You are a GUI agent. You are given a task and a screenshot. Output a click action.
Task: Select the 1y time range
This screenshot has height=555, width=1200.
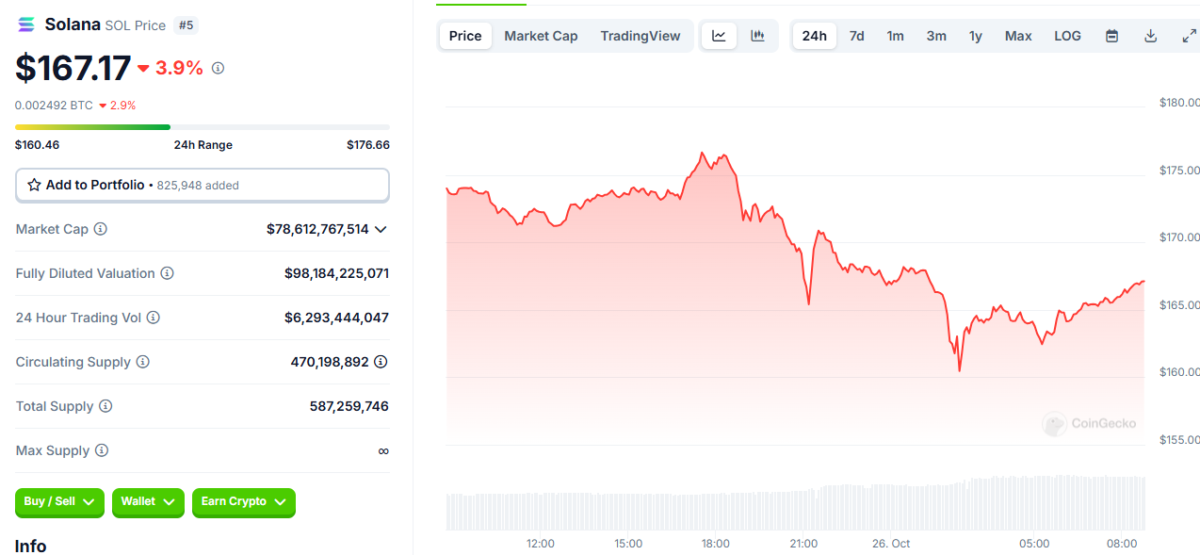(975, 36)
